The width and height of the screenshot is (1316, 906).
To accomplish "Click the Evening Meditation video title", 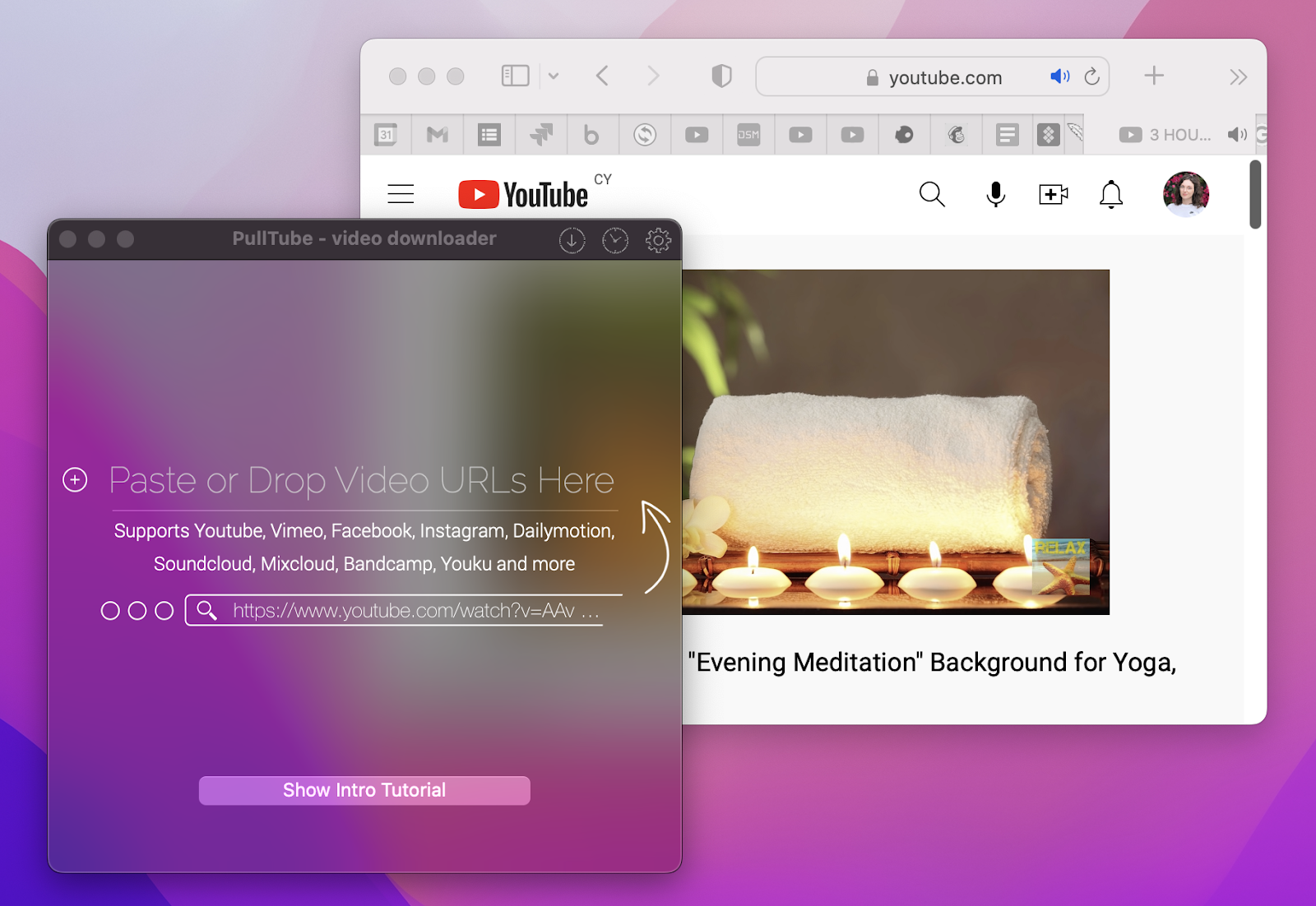I will point(933,662).
